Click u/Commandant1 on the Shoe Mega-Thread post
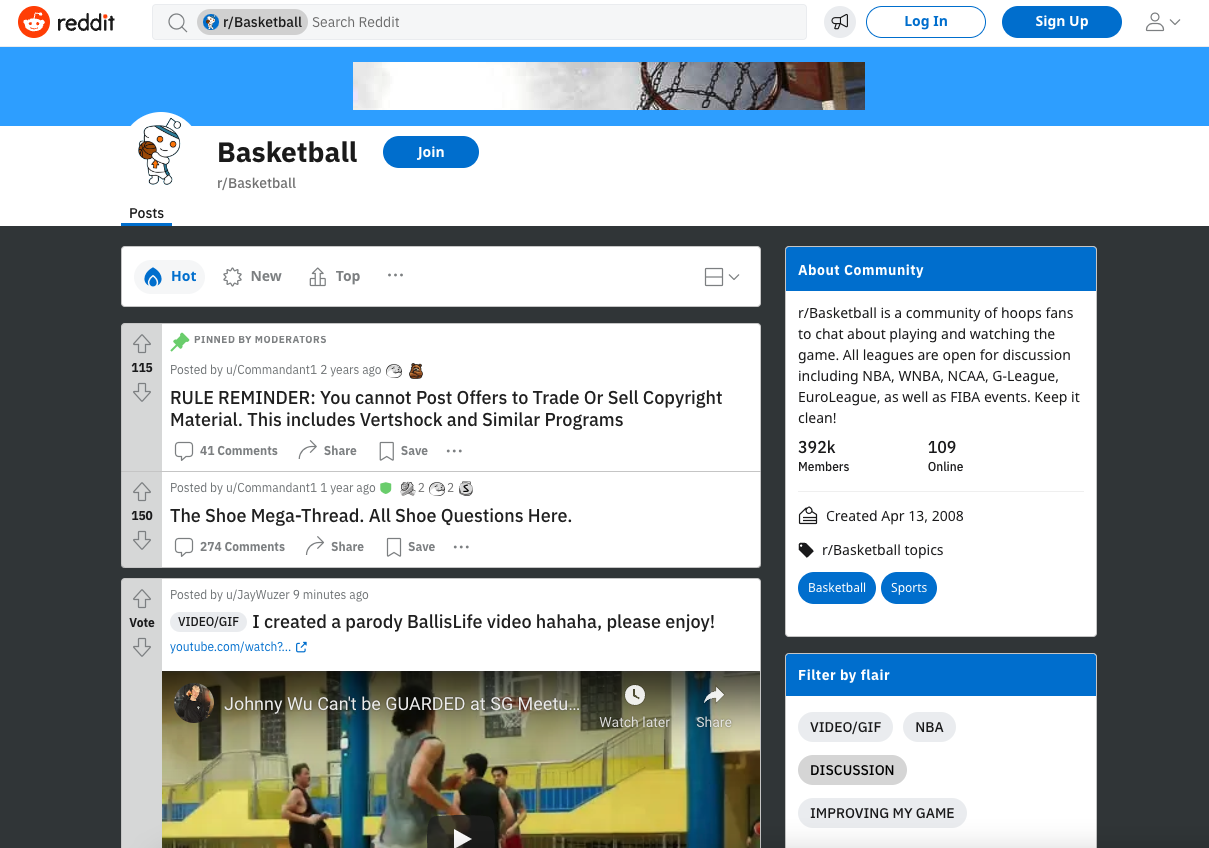 click(271, 488)
